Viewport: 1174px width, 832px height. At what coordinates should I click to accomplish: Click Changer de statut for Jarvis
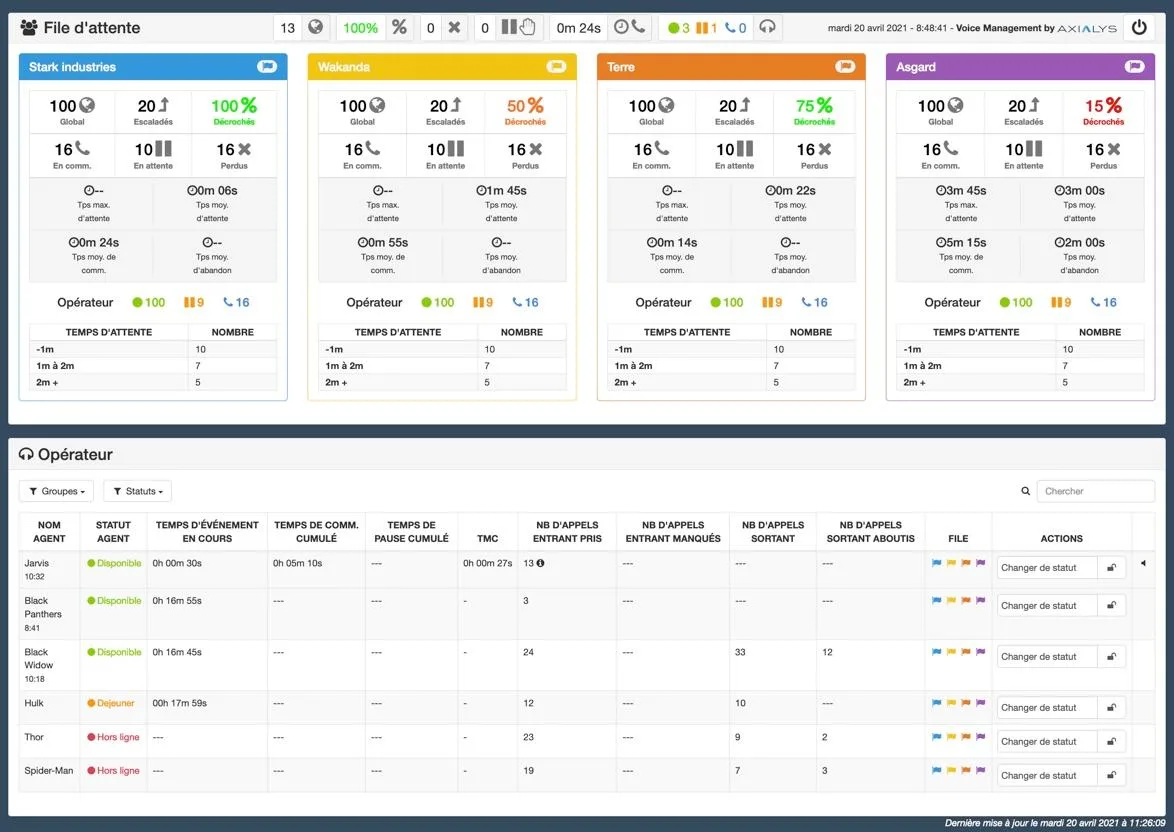(x=1047, y=568)
